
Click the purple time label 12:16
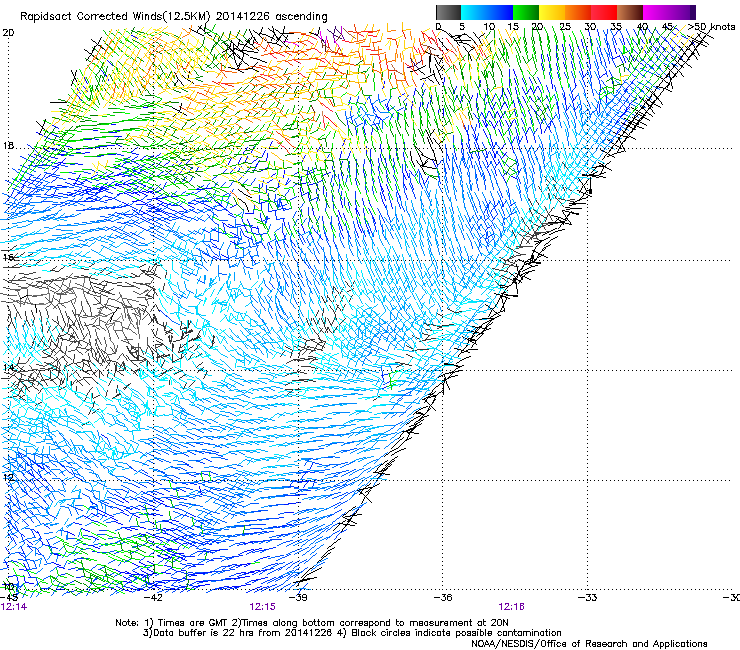512,607
